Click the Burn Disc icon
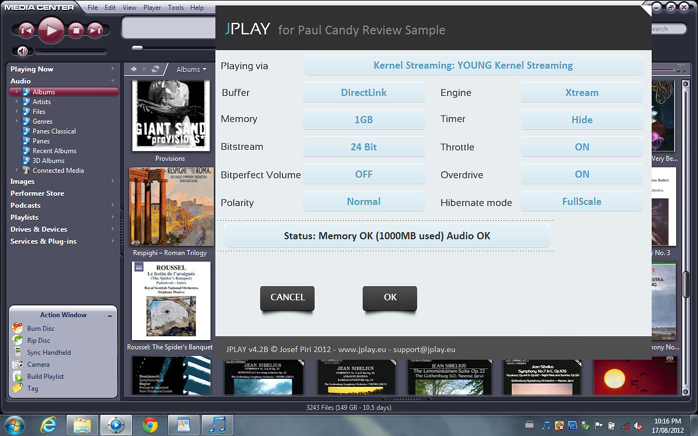Viewport: 698px width, 436px height. 17,328
